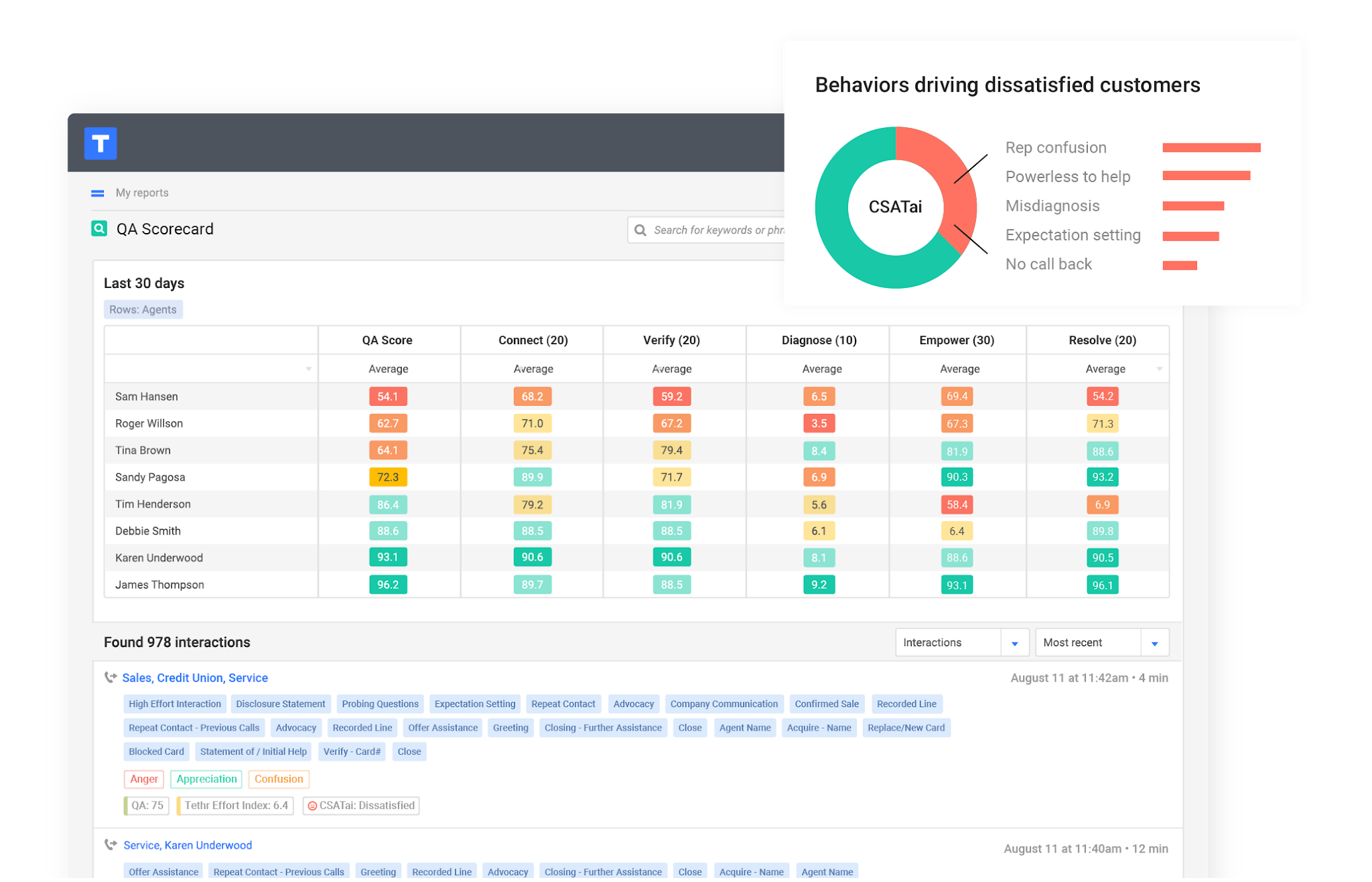
Task: Click the QA: 75 score badge
Action: [x=147, y=806]
